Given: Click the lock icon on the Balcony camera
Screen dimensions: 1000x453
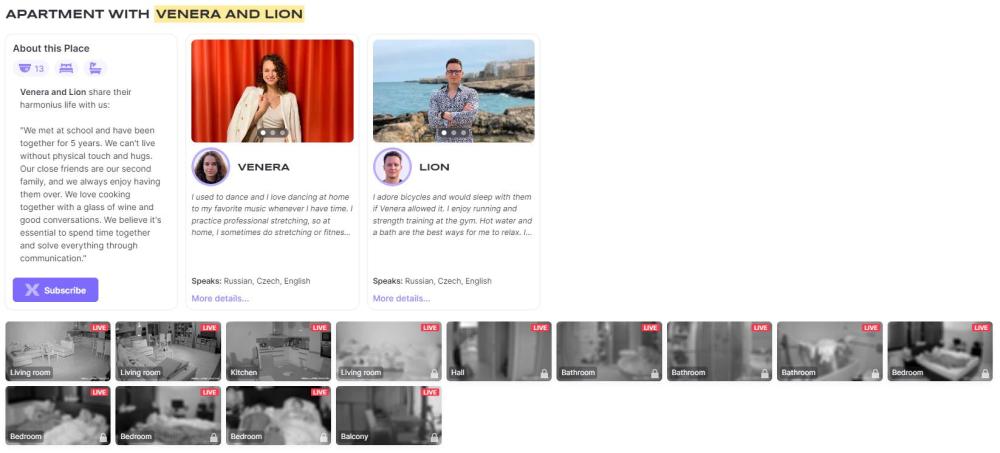Looking at the screenshot, I should click(433, 437).
